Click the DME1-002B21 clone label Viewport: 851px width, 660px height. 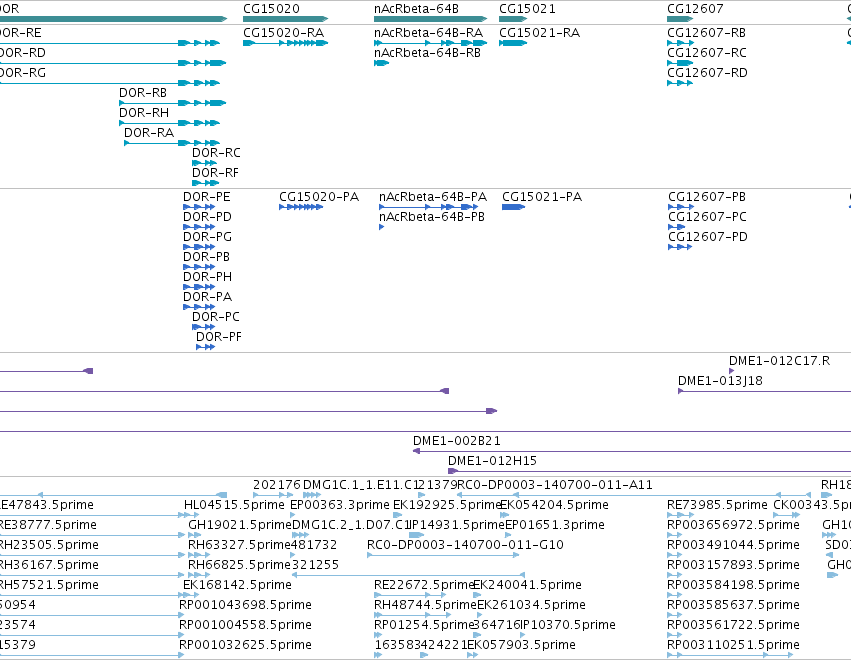click(x=457, y=441)
